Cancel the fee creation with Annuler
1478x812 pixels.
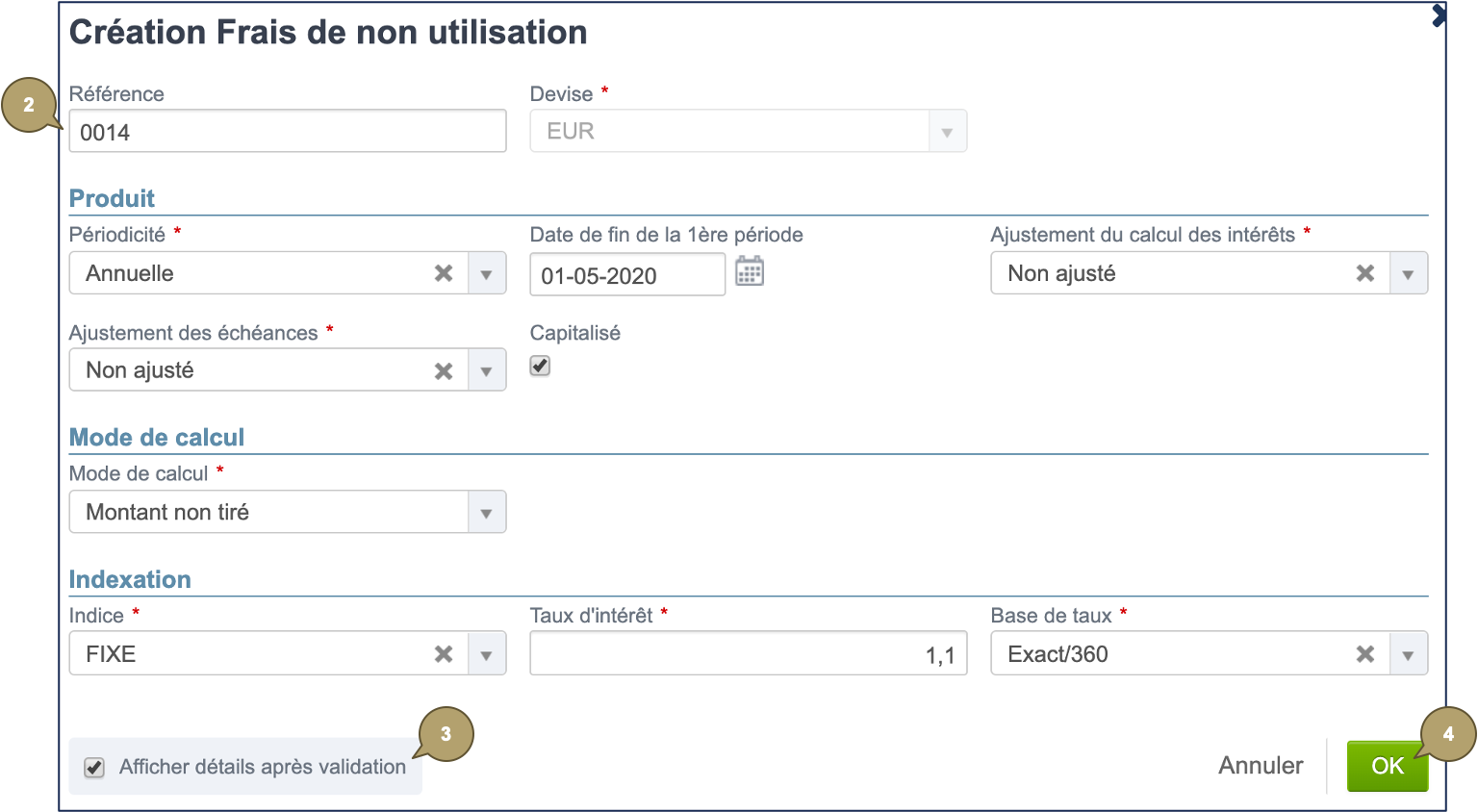tap(1261, 766)
